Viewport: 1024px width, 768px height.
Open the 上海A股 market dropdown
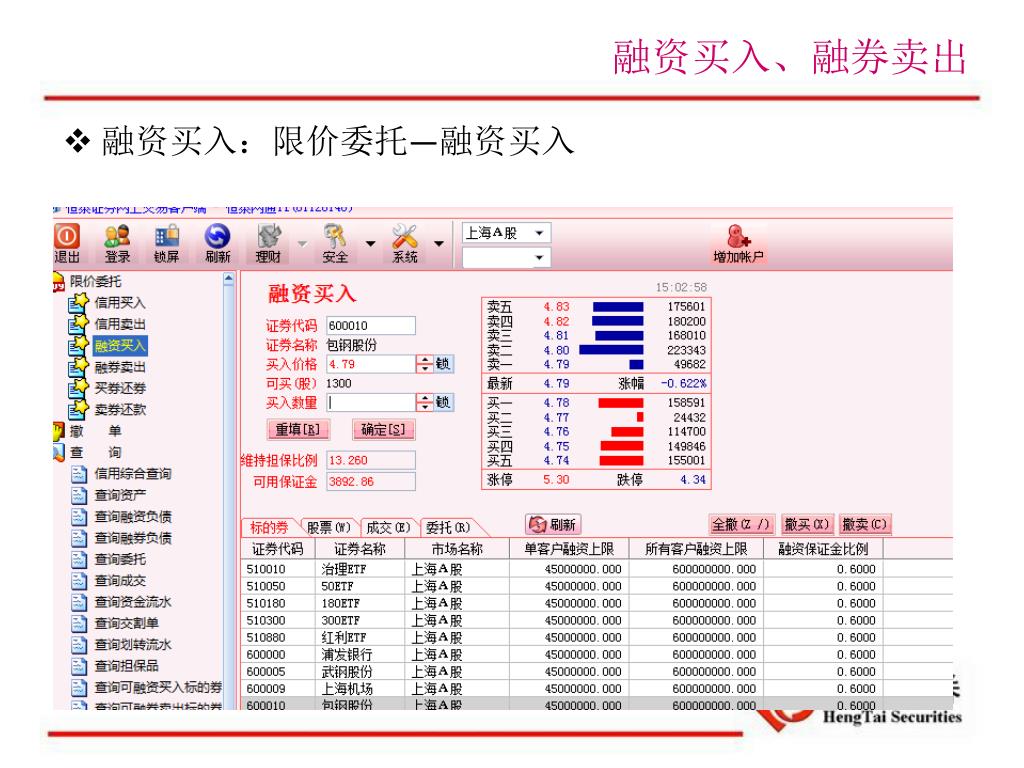tap(507, 233)
